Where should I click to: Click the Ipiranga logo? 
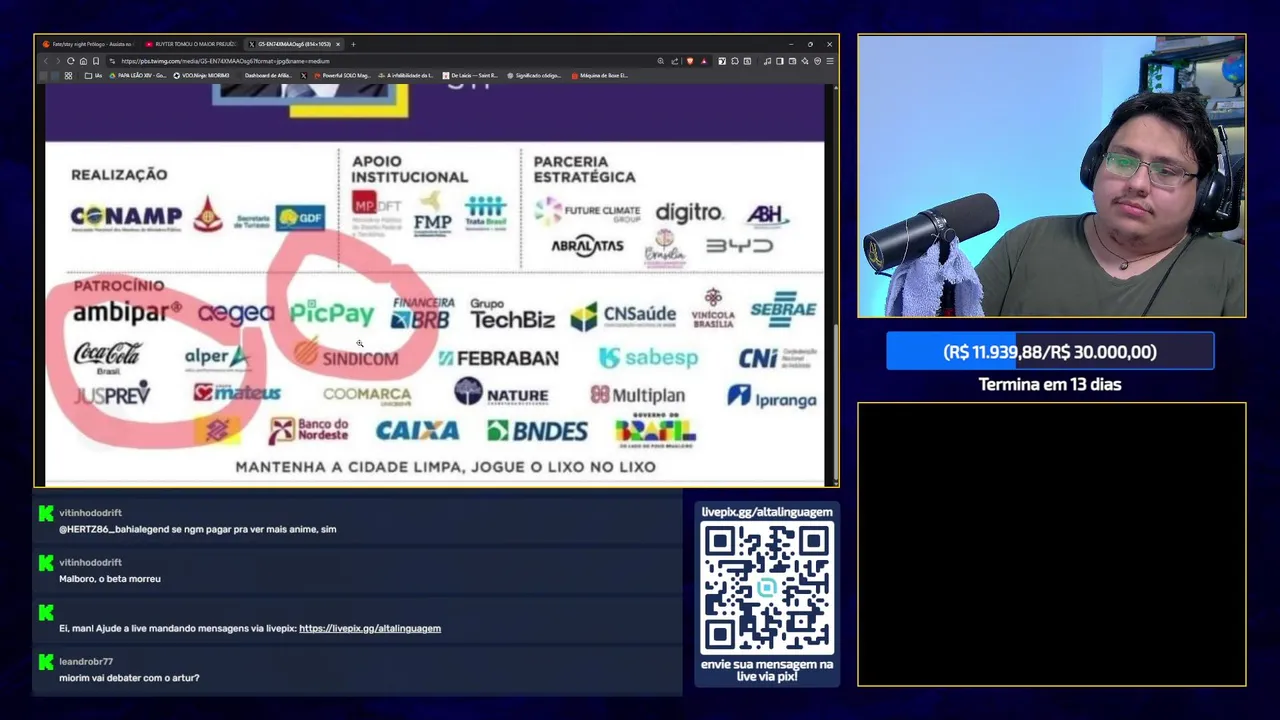772,397
